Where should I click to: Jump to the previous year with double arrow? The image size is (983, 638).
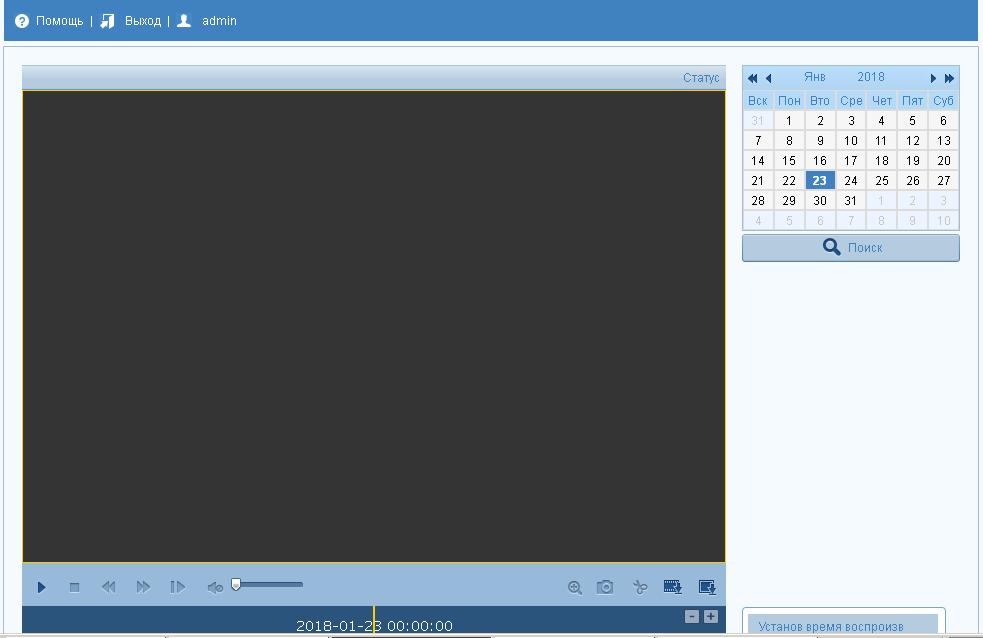click(752, 78)
